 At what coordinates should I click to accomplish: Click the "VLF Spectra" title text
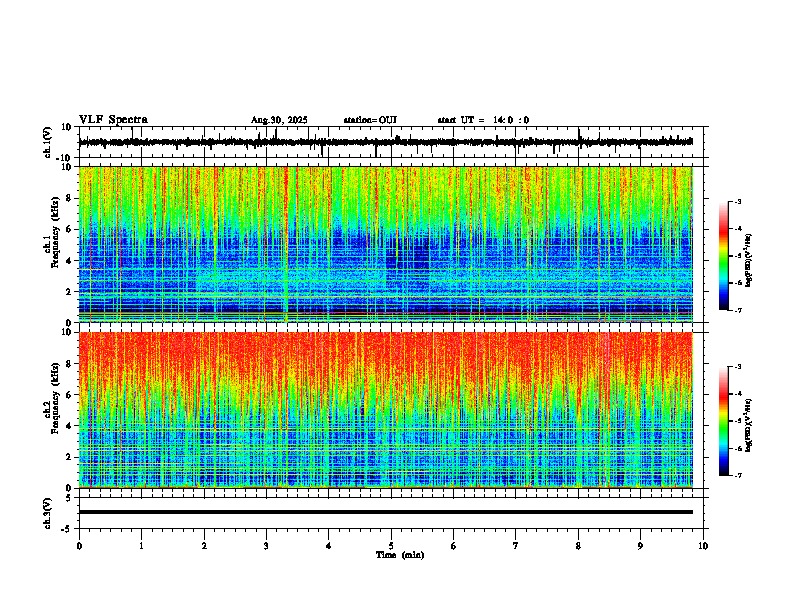pyautogui.click(x=113, y=120)
